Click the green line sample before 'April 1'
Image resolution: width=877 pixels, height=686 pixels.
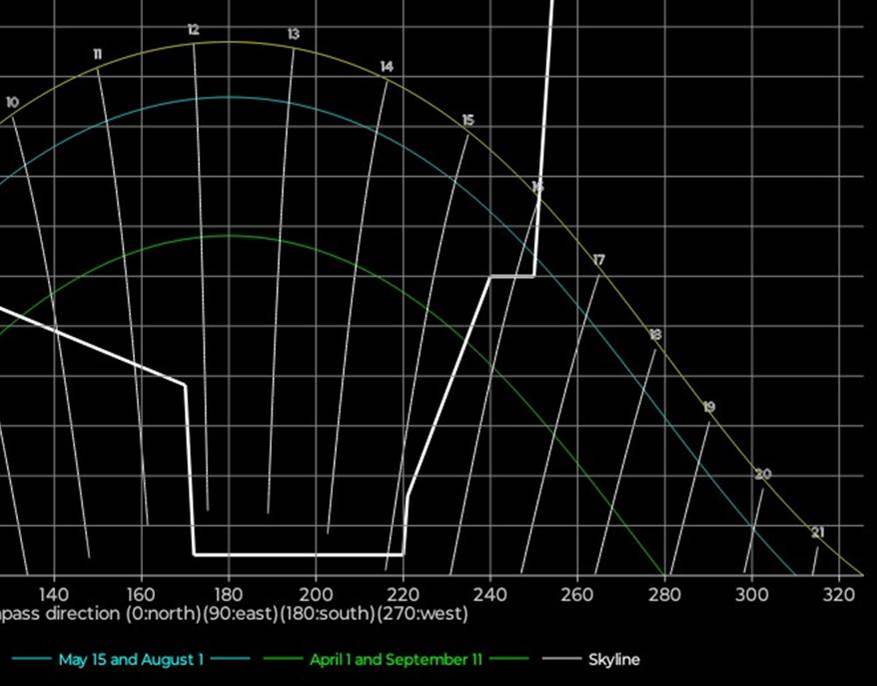(x=282, y=659)
